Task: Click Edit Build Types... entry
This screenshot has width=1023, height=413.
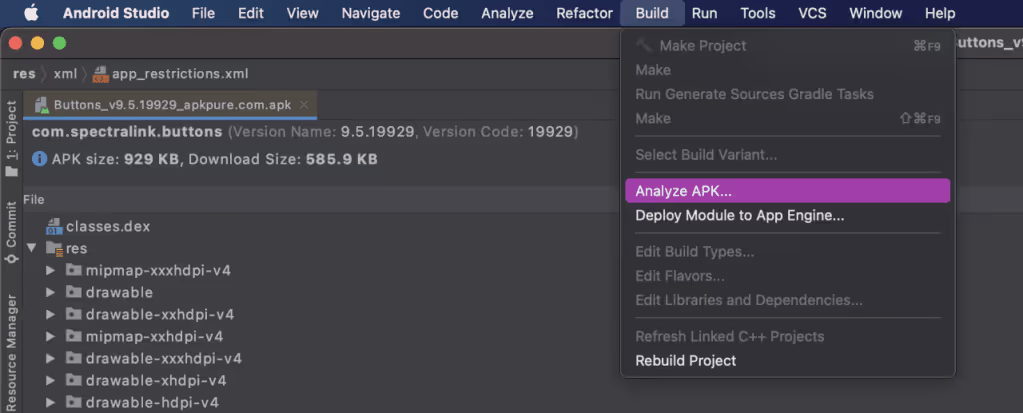Action: point(787,252)
